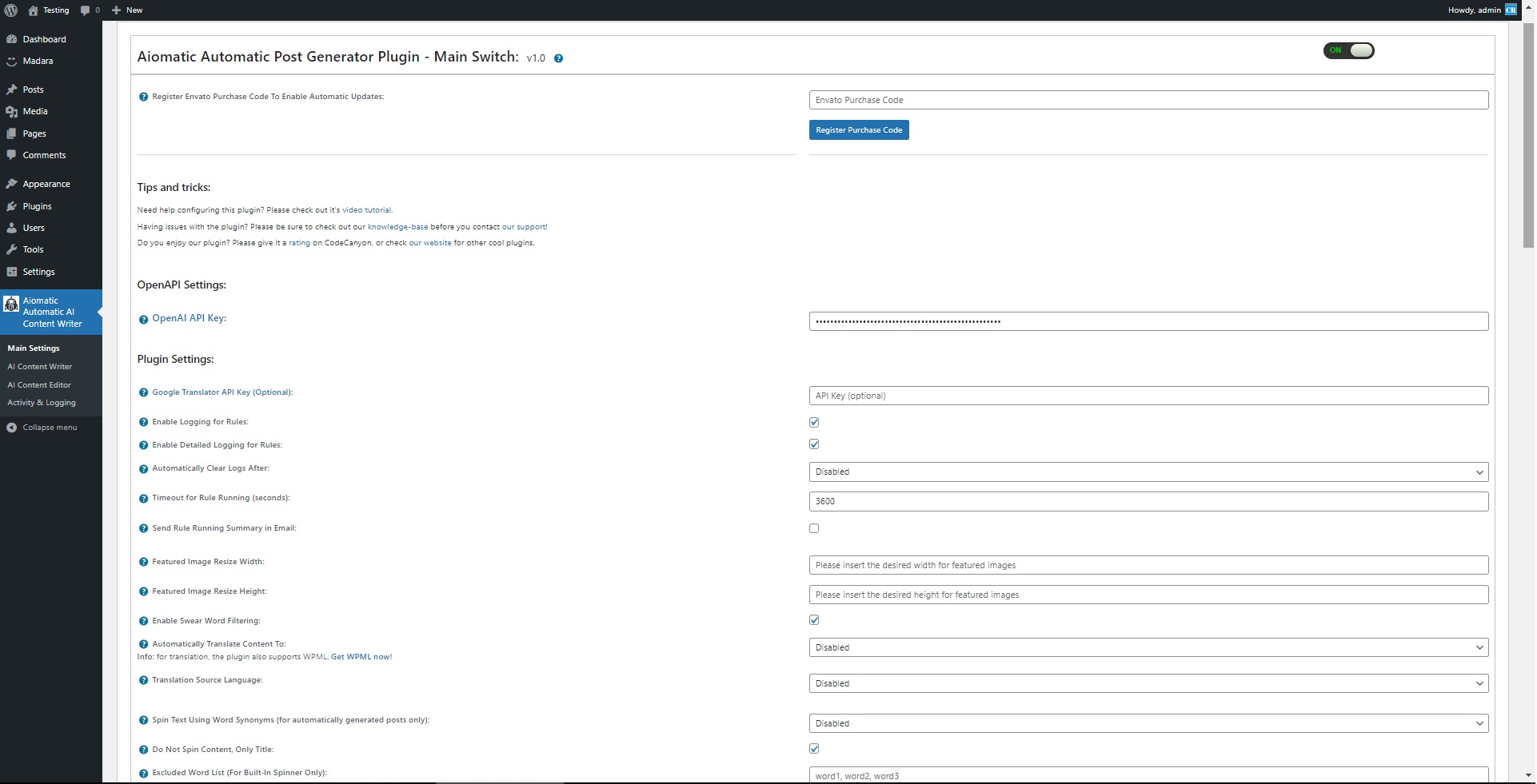The image size is (1537, 784).
Task: Uncheck Enable Swear Word Filtering checkbox
Action: (x=814, y=620)
